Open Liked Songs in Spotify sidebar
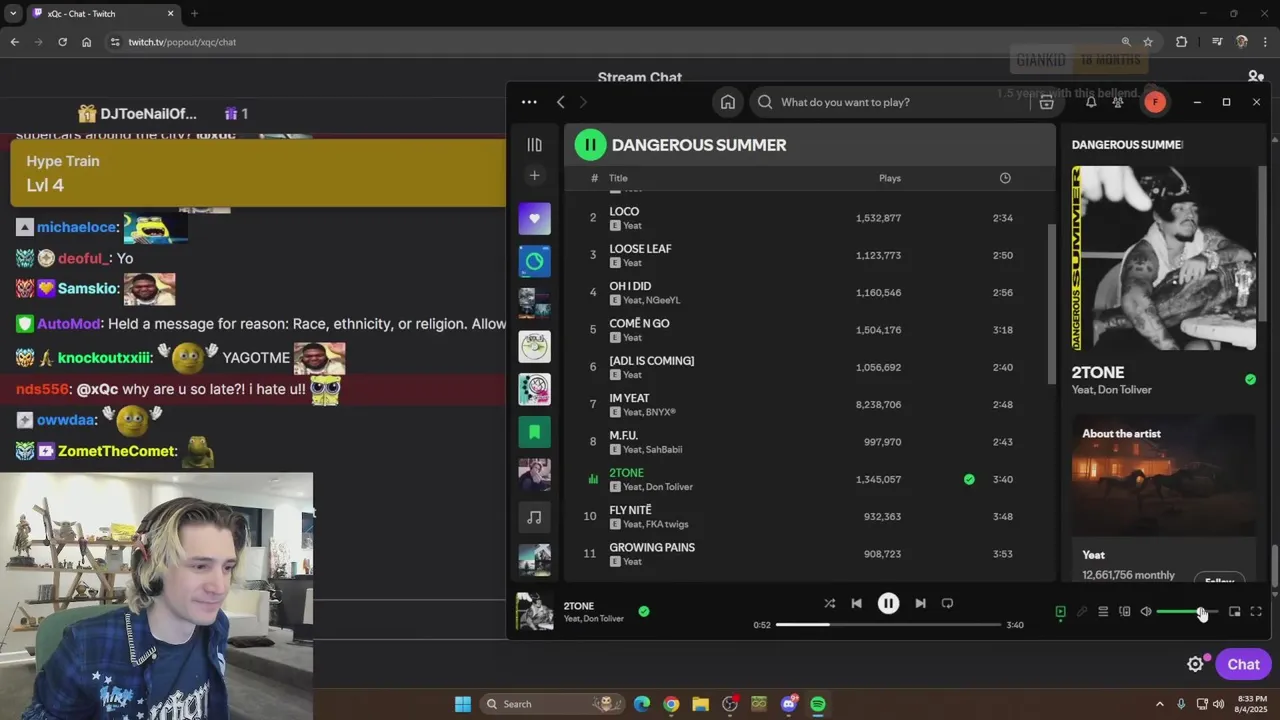 (534, 219)
